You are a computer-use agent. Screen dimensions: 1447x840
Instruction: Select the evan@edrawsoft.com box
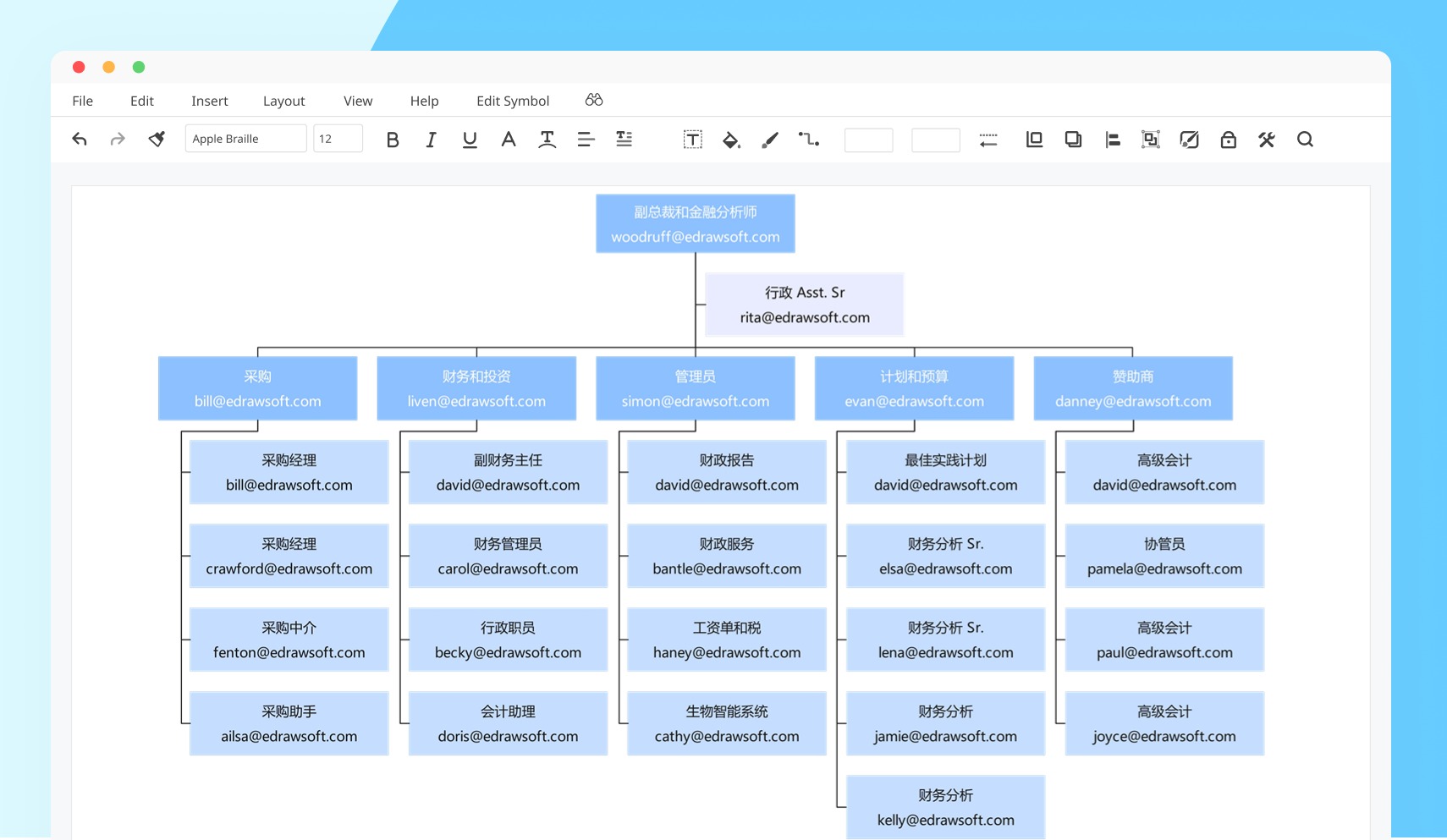[x=915, y=388]
